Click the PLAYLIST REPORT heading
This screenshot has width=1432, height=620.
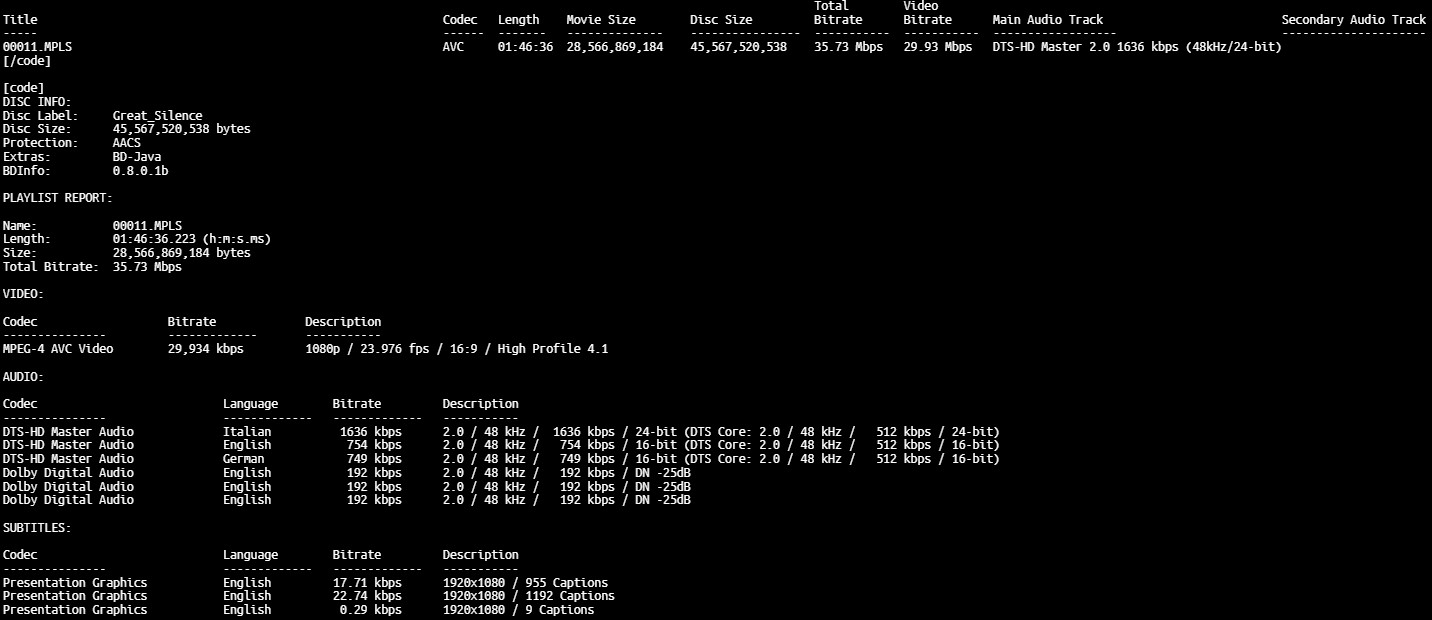point(58,198)
